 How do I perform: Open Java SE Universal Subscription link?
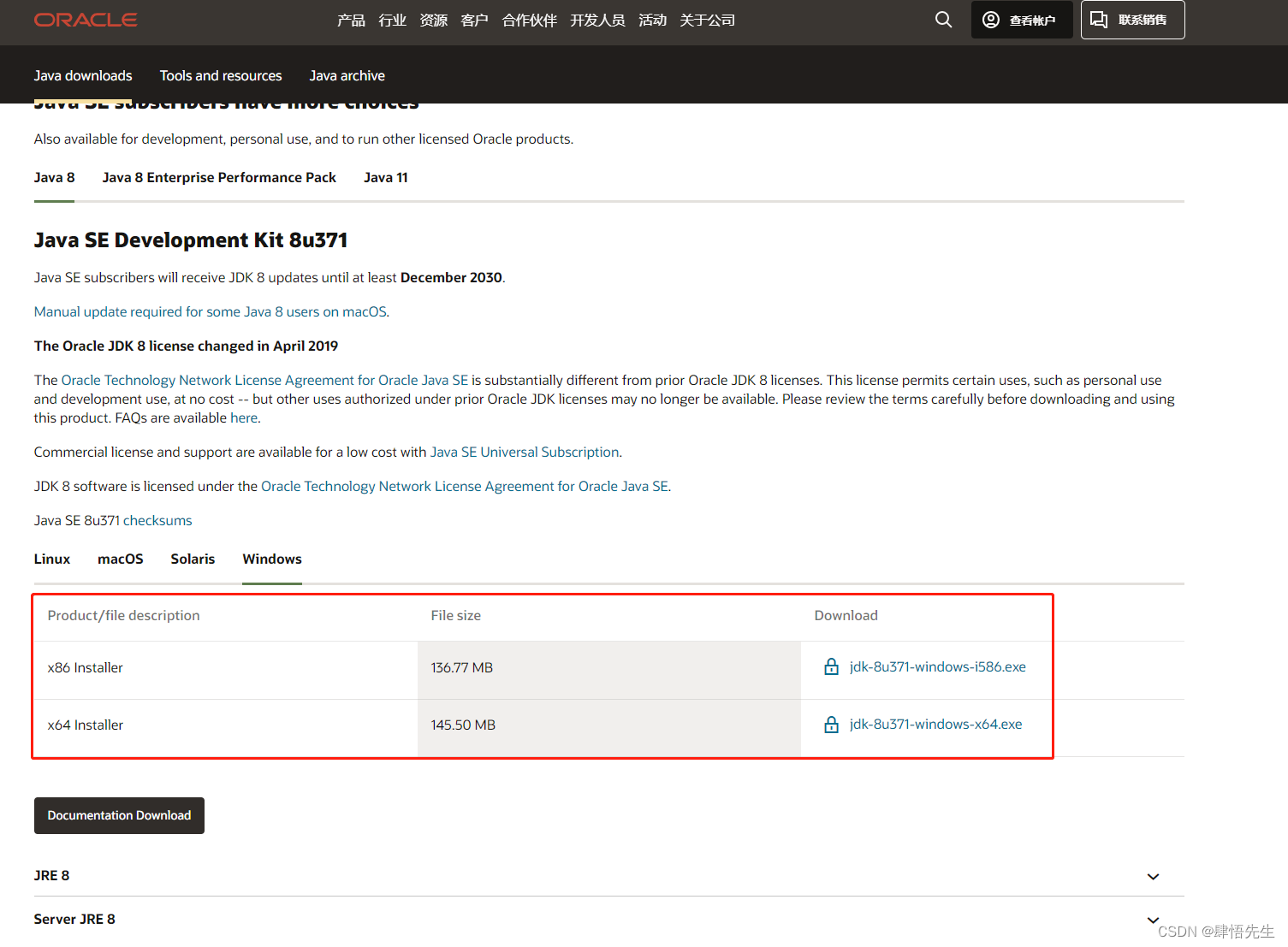click(525, 452)
